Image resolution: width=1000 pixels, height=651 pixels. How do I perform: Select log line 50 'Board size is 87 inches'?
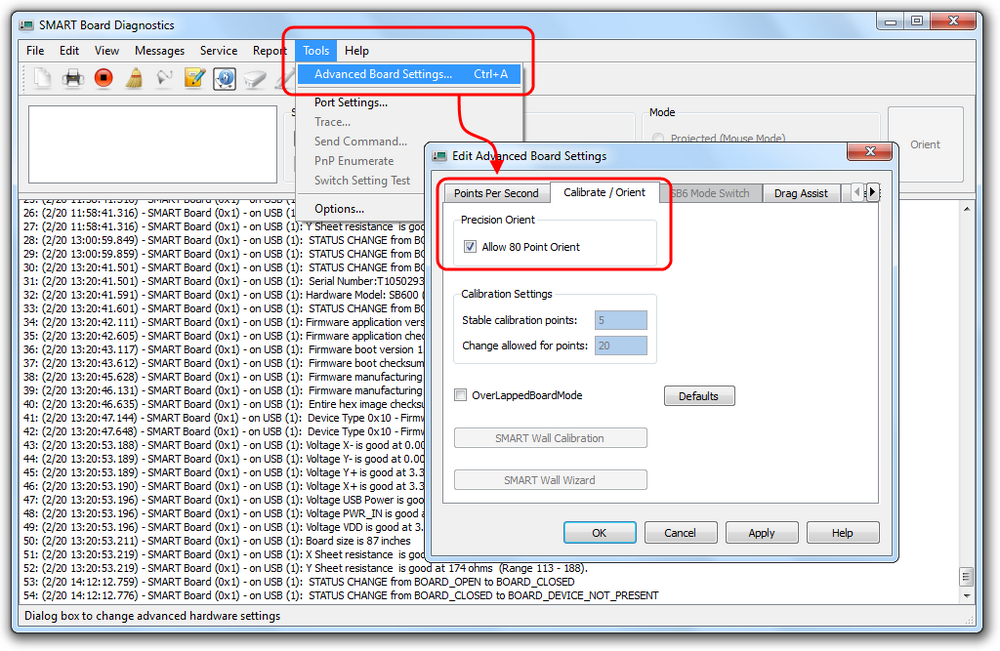pos(217,541)
